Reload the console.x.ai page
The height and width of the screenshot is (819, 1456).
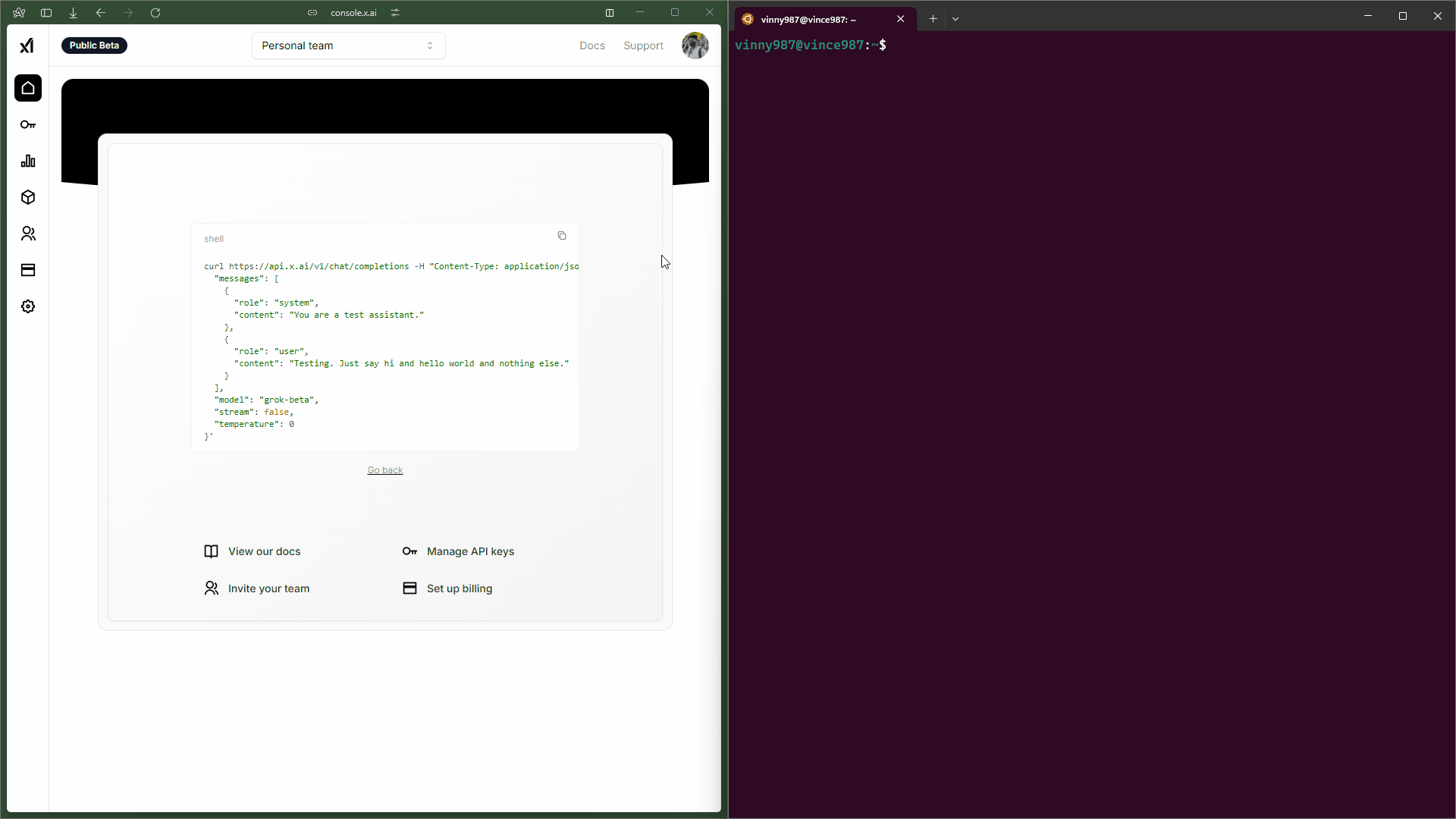155,13
